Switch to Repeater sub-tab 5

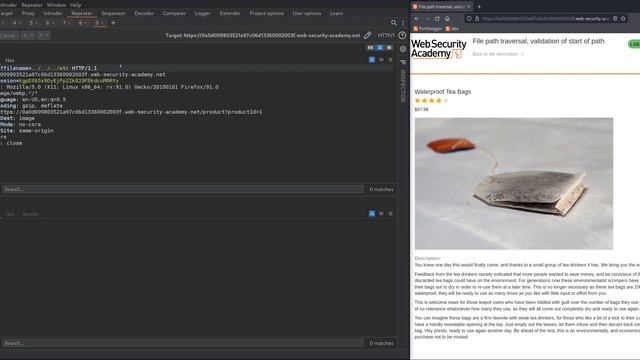(33, 23)
